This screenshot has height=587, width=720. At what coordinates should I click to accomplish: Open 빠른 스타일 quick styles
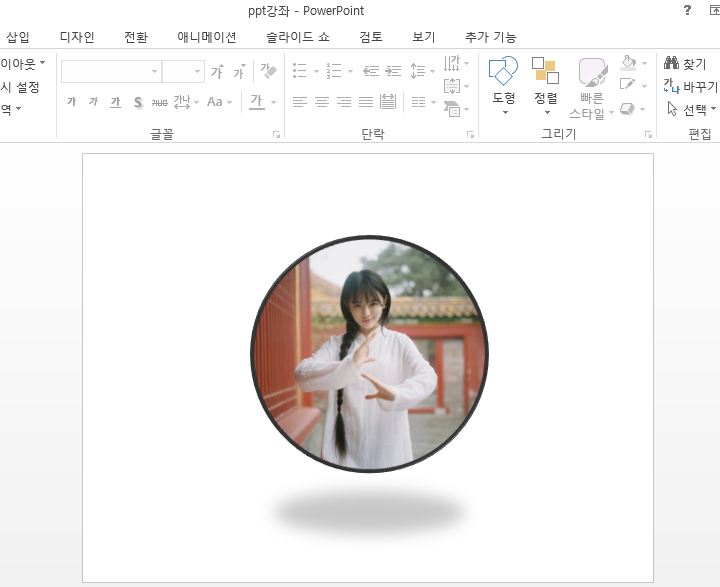pyautogui.click(x=592, y=87)
